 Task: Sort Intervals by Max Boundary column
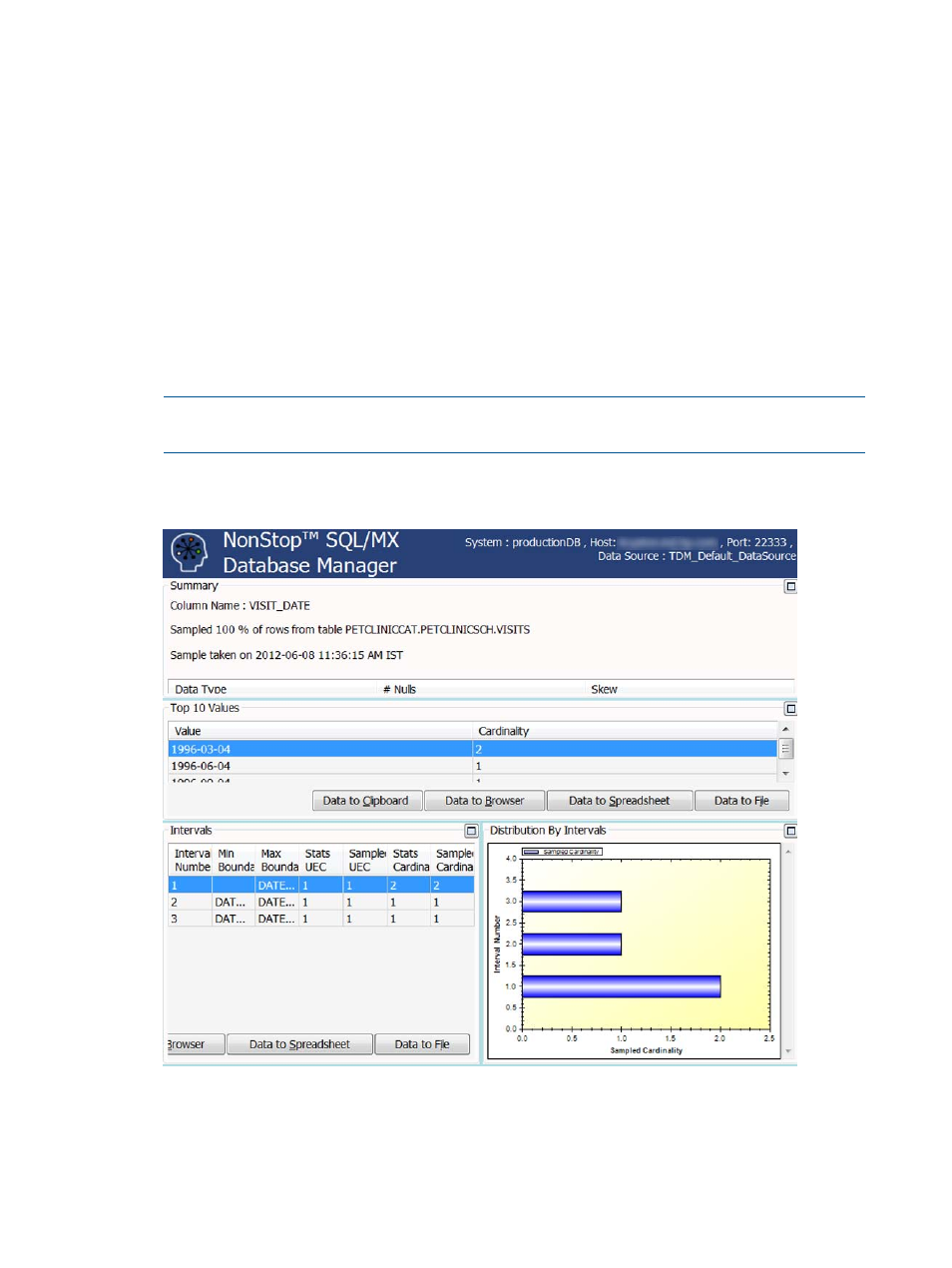pos(278,861)
